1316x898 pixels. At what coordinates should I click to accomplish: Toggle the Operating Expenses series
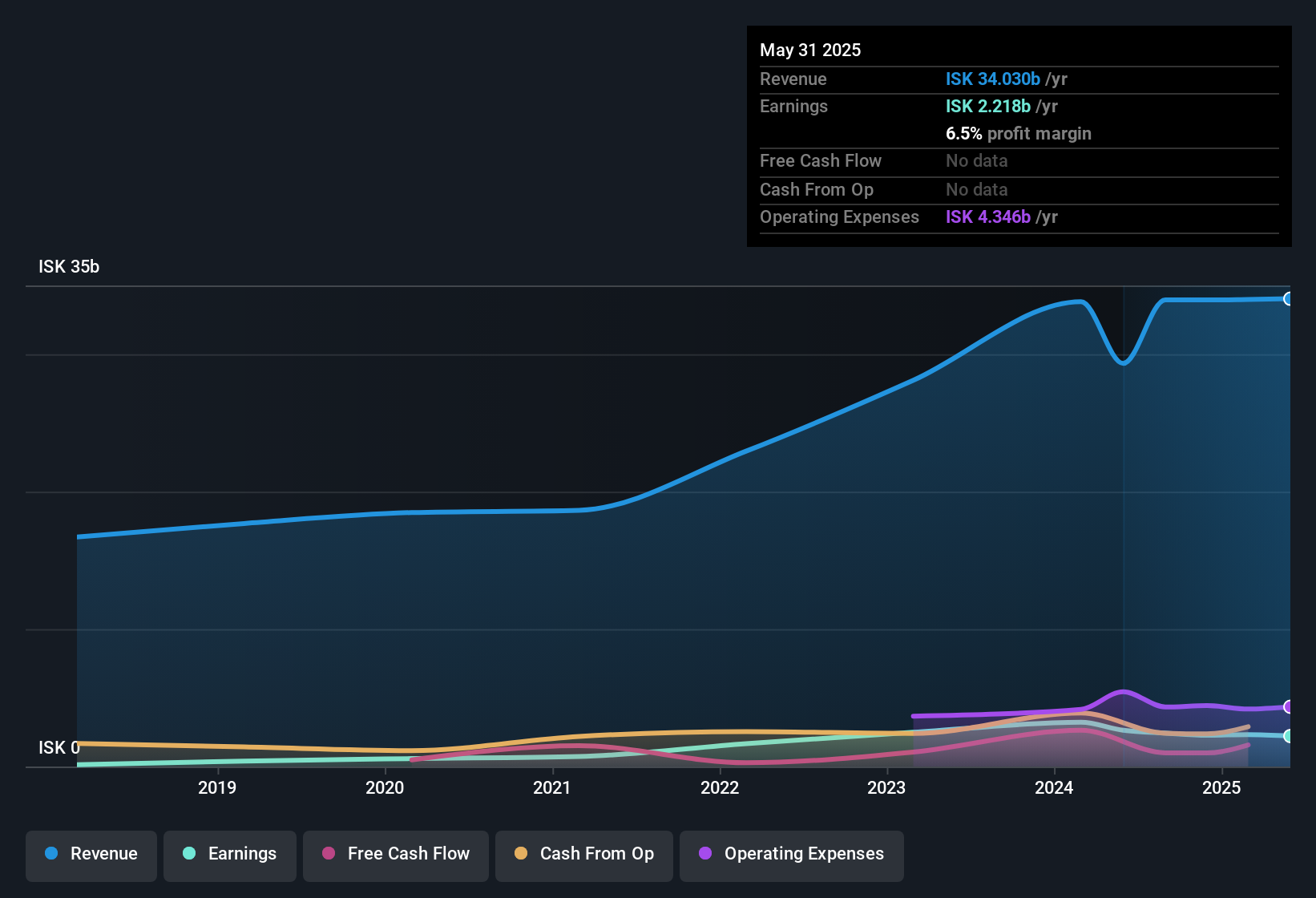pos(792,856)
